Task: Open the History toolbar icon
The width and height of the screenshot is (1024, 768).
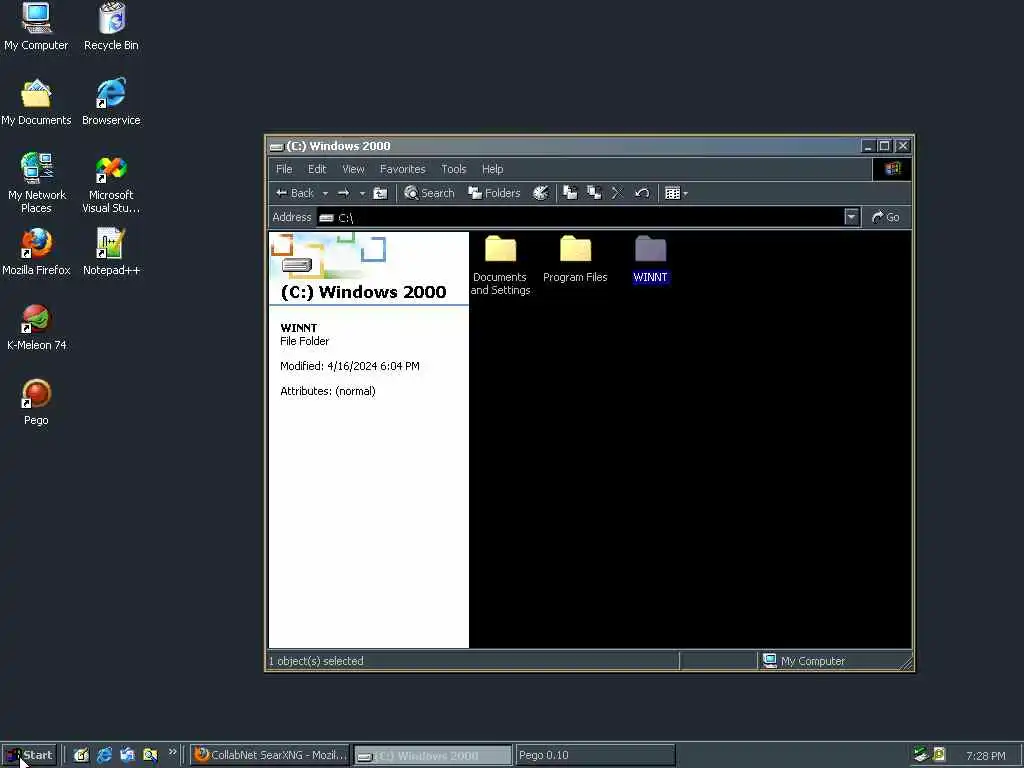Action: point(541,193)
